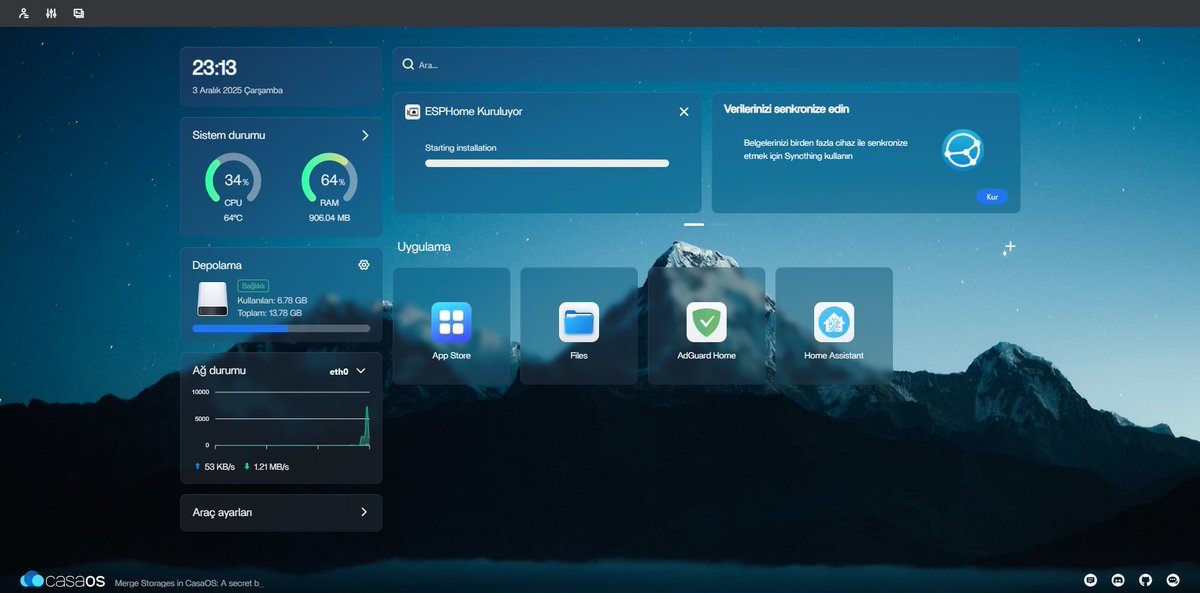The image size is (1200, 593).
Task: Open the user account icon
Action: click(24, 14)
